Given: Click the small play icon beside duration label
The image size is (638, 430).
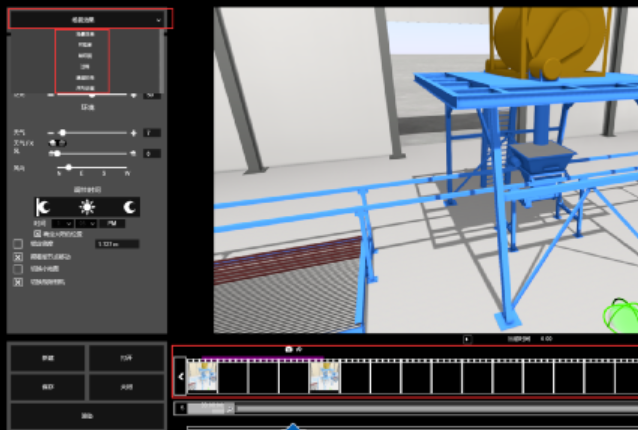Looking at the screenshot, I should click(x=467, y=339).
